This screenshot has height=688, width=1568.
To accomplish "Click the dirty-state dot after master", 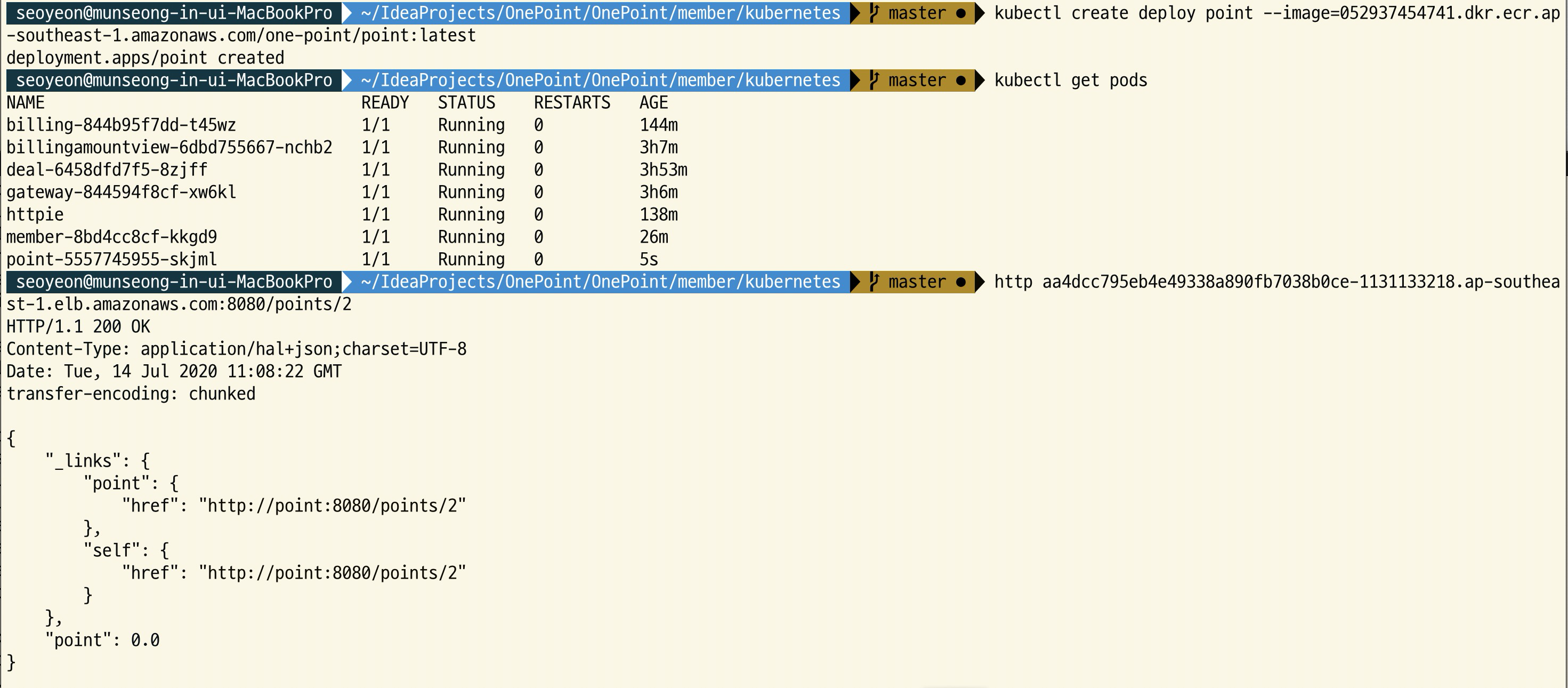I will click(x=960, y=13).
